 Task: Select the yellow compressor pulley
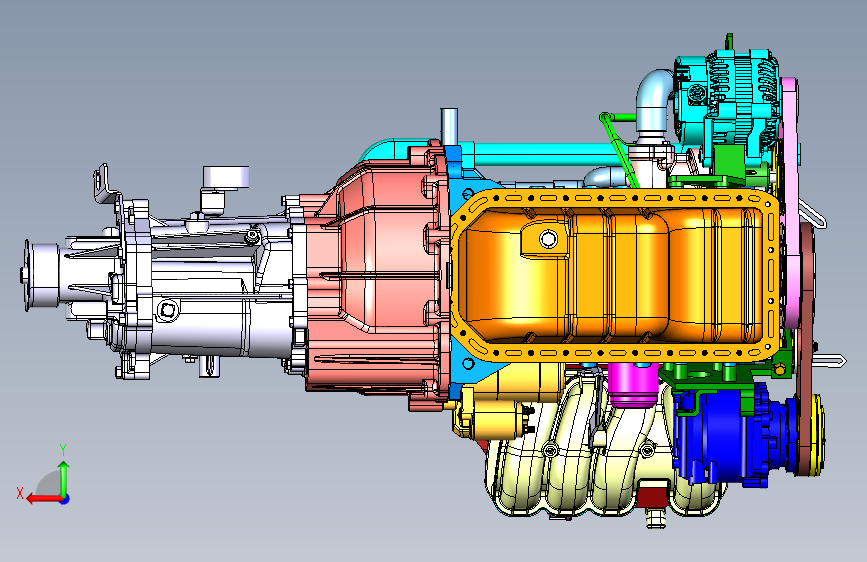coord(817,436)
